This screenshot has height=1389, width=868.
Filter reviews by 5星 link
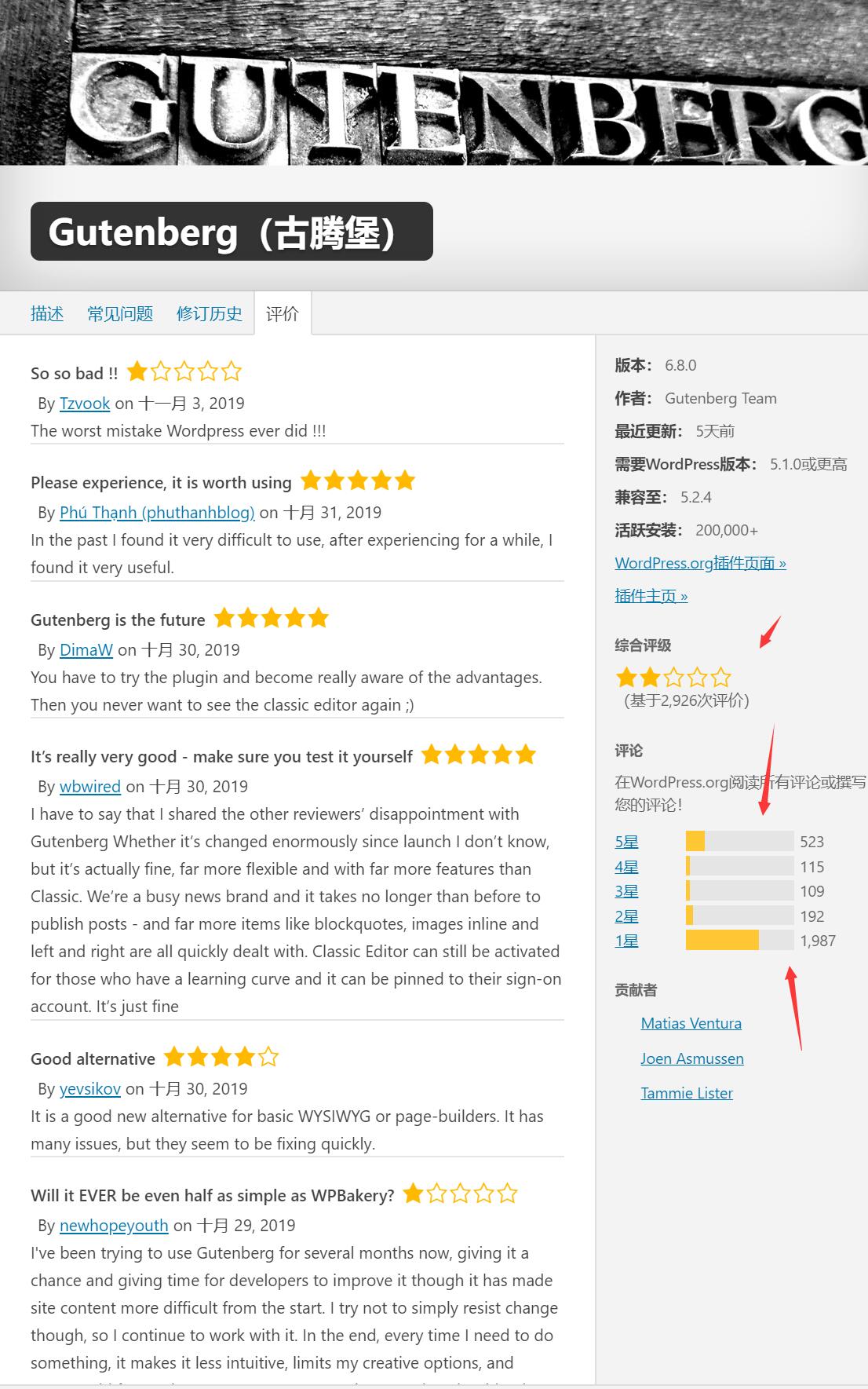pos(626,842)
